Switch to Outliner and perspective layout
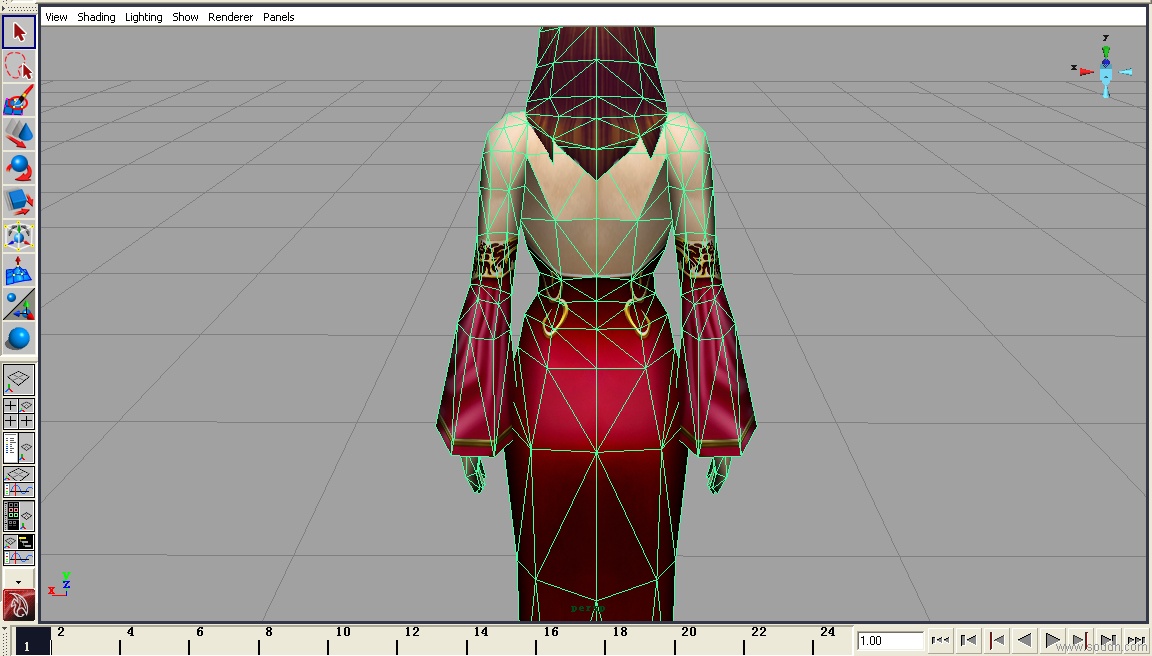Viewport: 1152px width, 656px height. 19,448
